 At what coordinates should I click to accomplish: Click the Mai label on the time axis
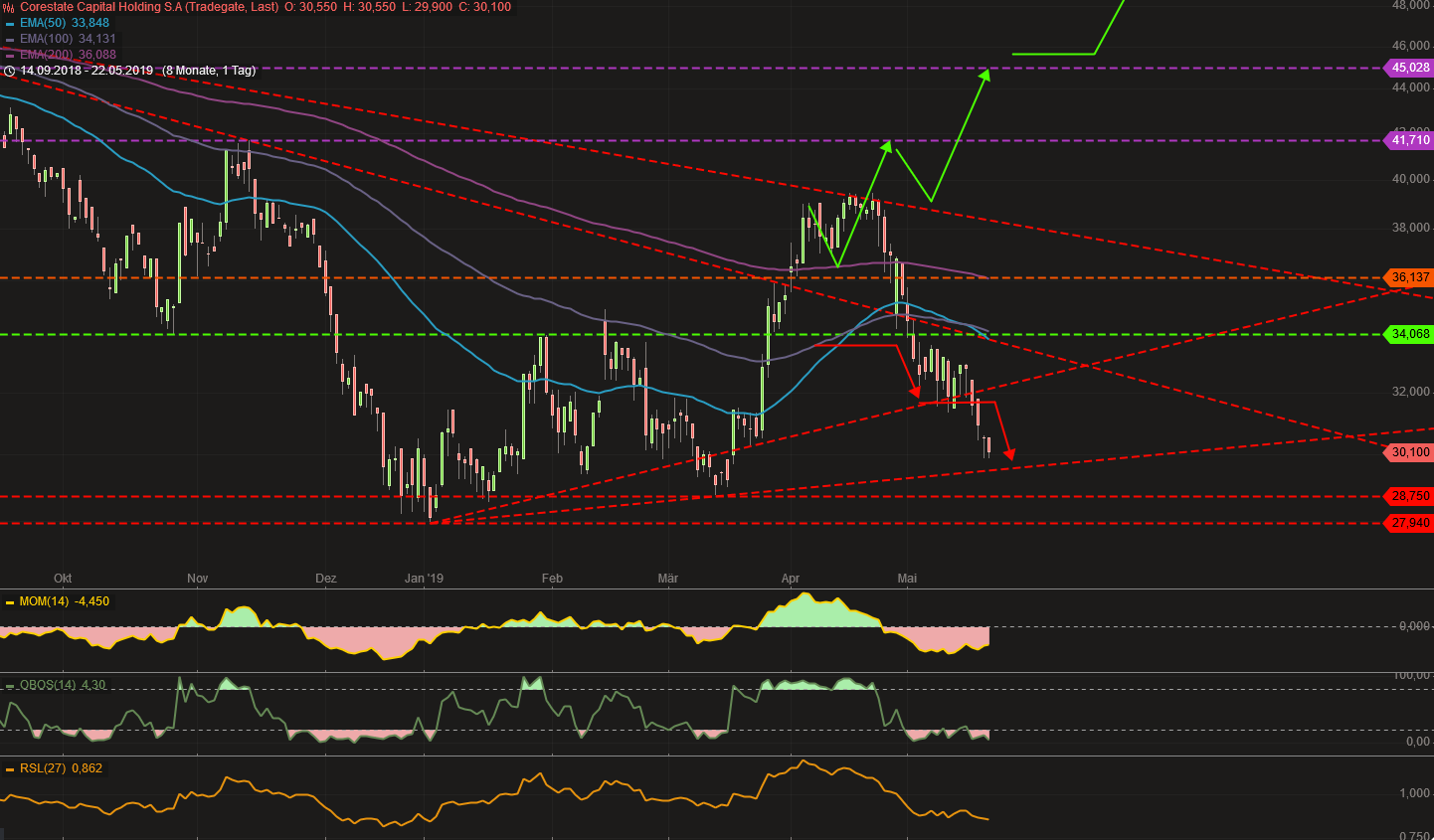coord(906,578)
